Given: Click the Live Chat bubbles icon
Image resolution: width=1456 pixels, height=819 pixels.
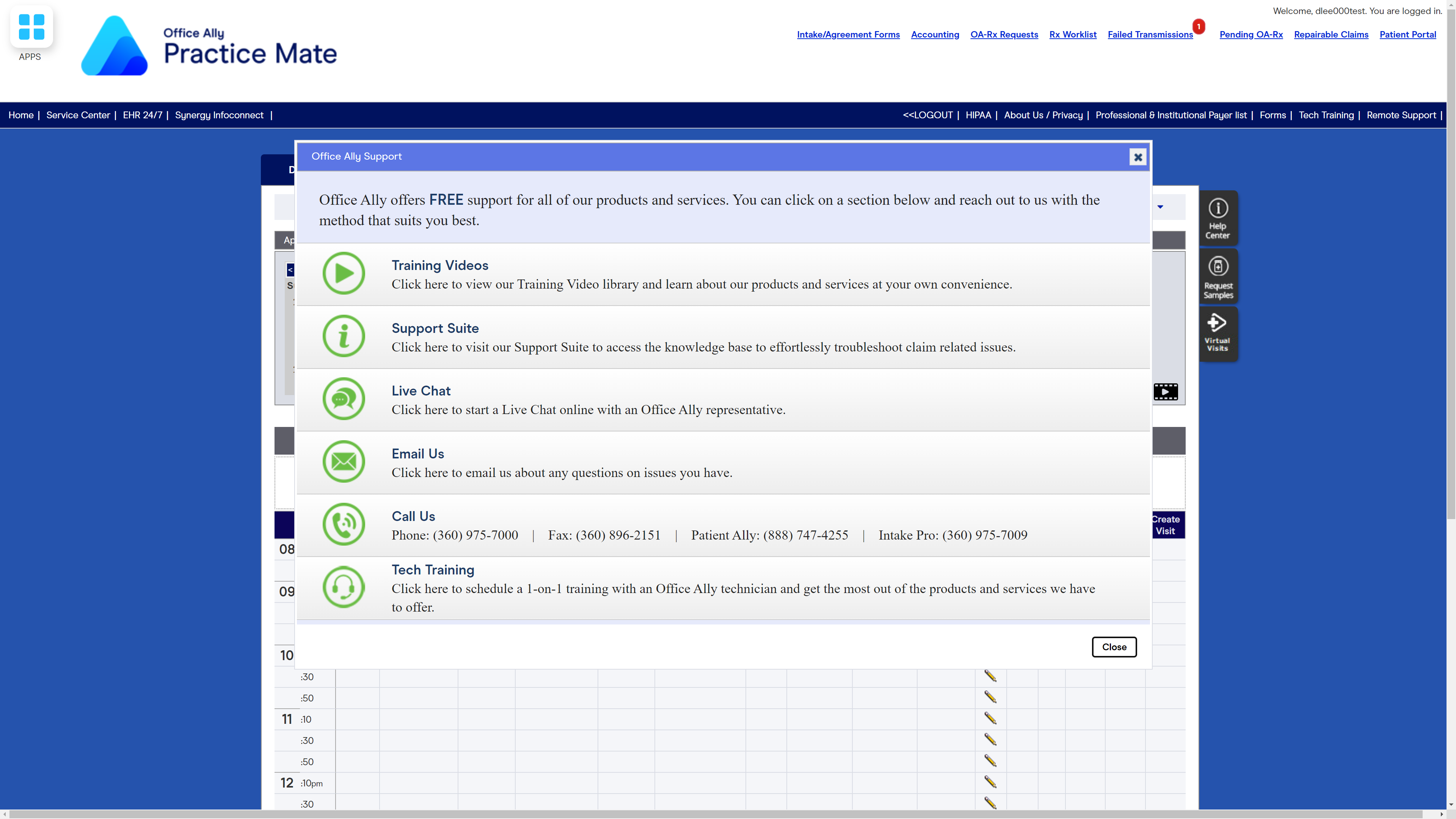Looking at the screenshot, I should [x=344, y=399].
